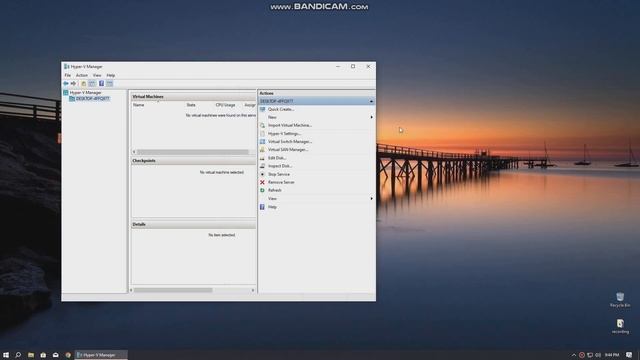Toggle the Show/Hide Action Pane toolbar icon
The width and height of the screenshot is (640, 360).
point(109,84)
